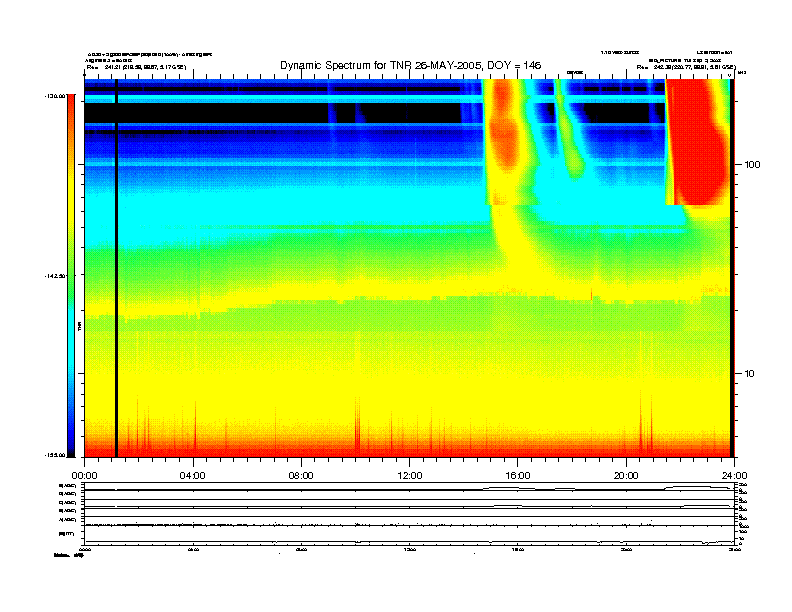Click the orange-red burst near 15:30
The image size is (792, 612).
[504, 126]
